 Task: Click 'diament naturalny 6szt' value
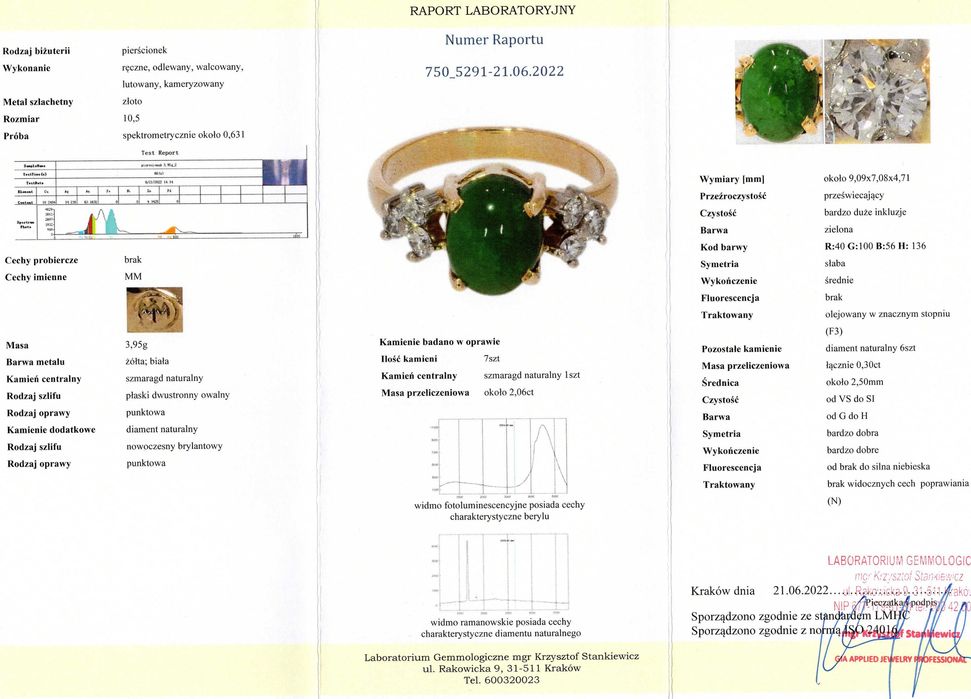871,348
